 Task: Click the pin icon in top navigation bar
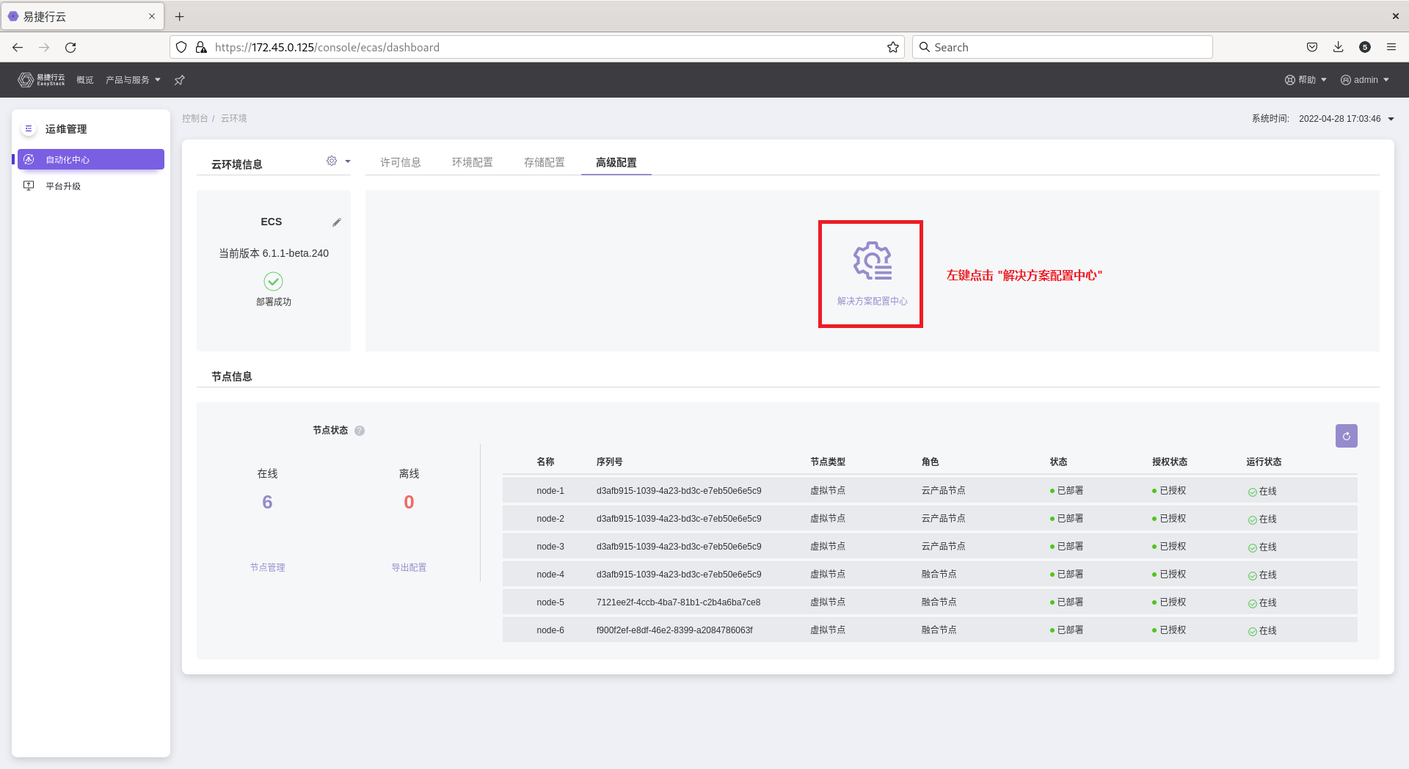(x=180, y=80)
